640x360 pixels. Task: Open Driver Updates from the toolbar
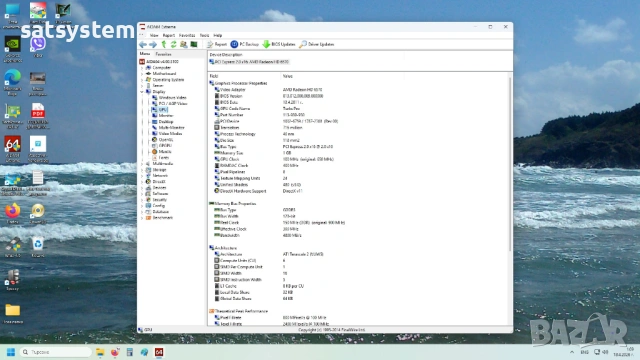coord(317,44)
